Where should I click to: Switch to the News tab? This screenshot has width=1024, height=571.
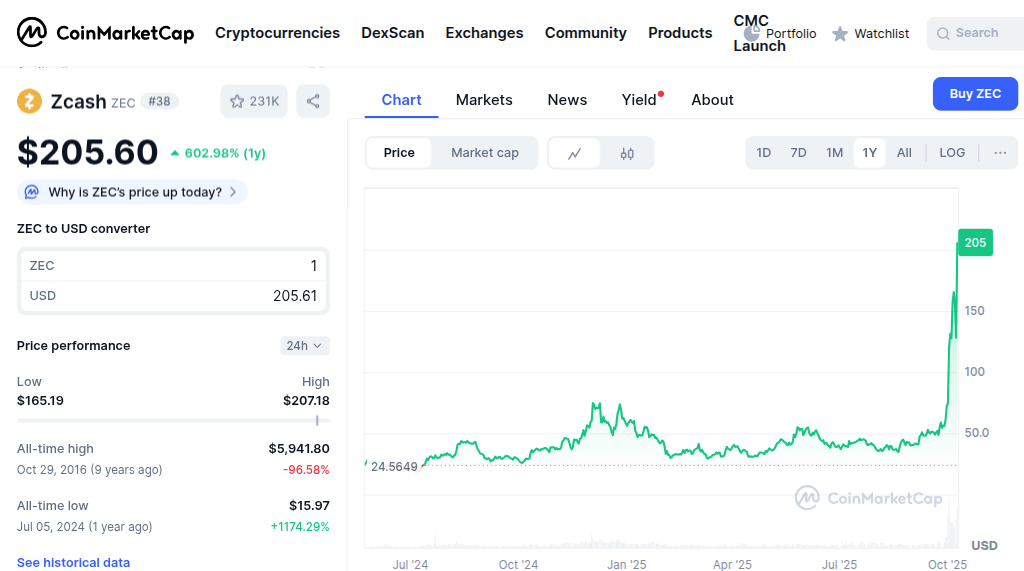coord(567,100)
